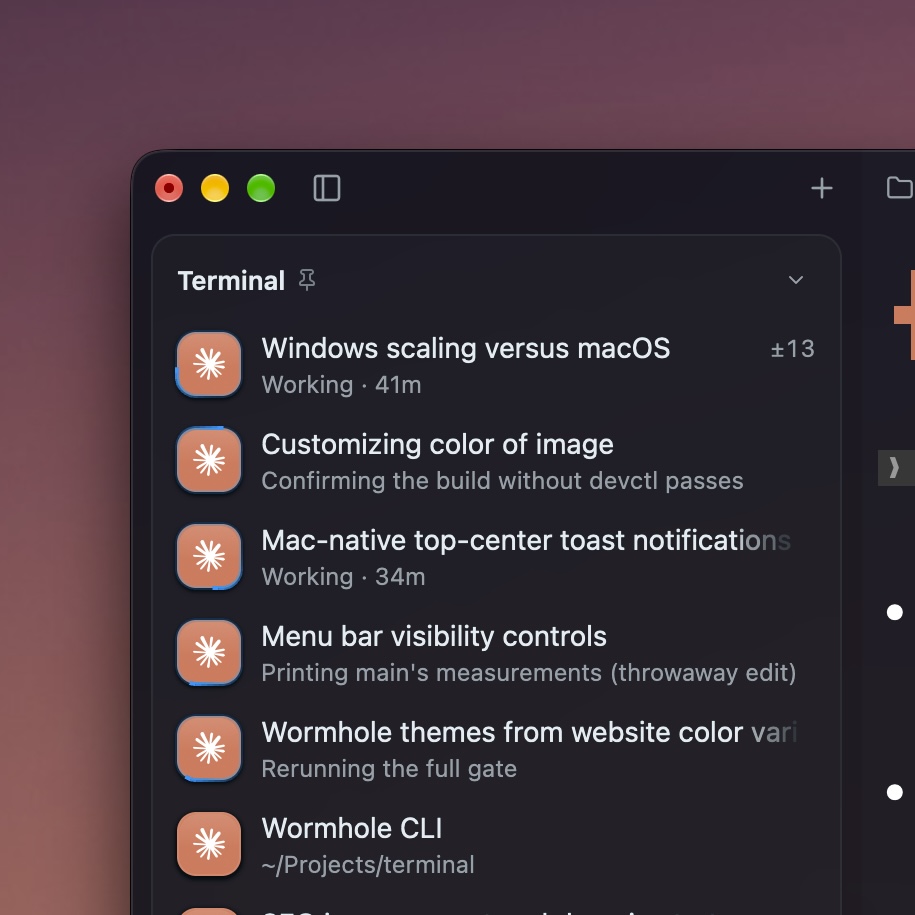Image resolution: width=915 pixels, height=915 pixels.
Task: Click the "Working · 34m" status text
Action: point(343,577)
